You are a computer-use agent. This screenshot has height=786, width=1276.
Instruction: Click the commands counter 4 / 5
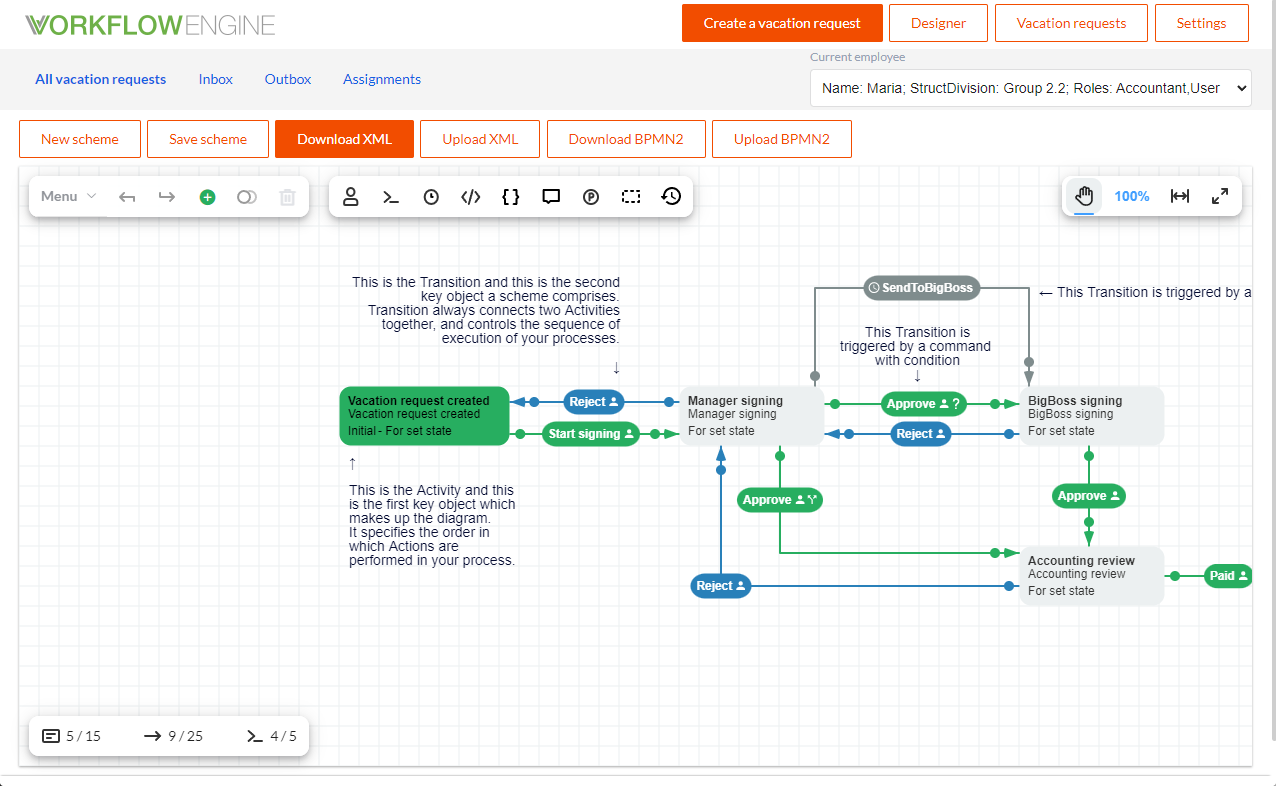tap(272, 736)
